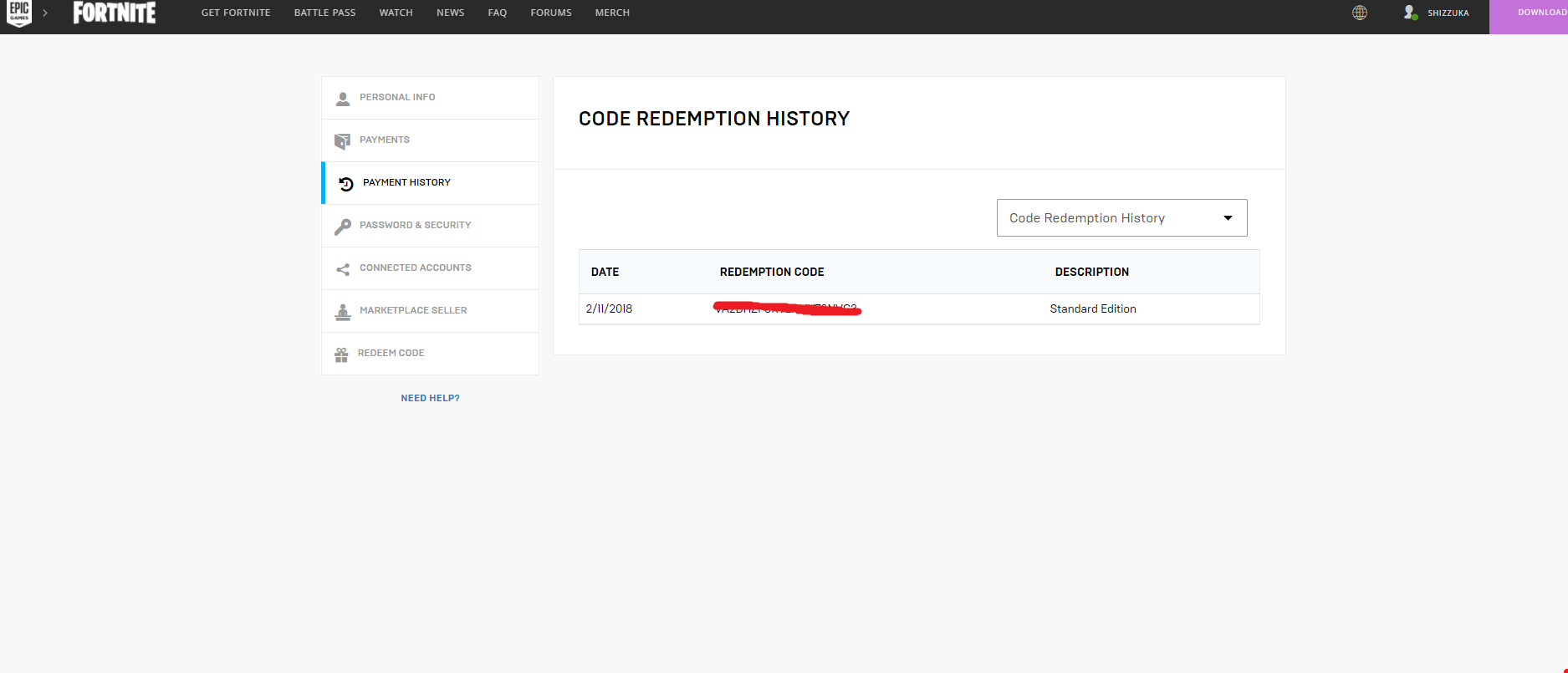The width and height of the screenshot is (1568, 673).
Task: Open FORUMS in top navigation
Action: (551, 13)
